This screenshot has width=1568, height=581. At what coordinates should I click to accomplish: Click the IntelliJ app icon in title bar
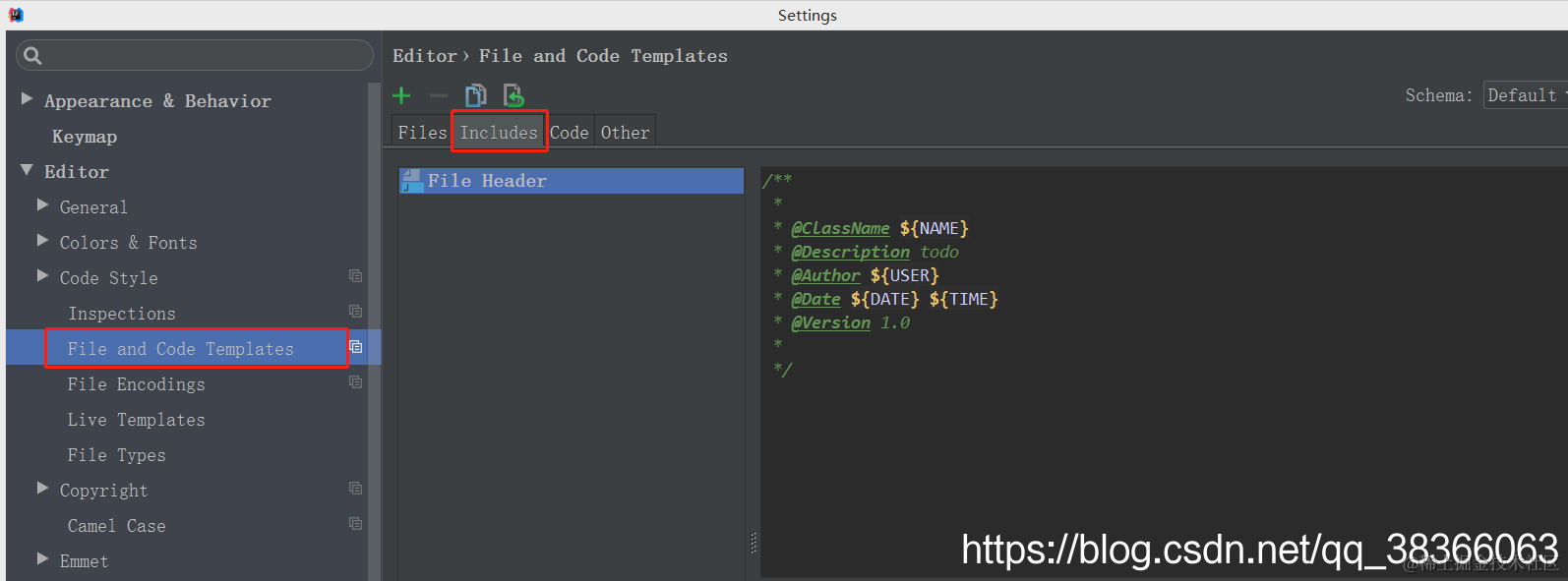(x=16, y=15)
